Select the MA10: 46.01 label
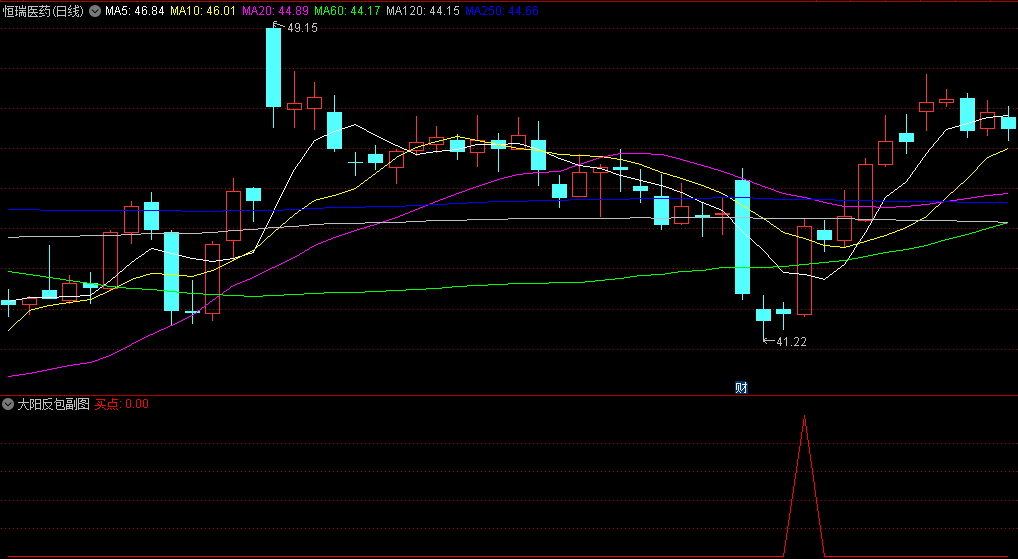 pos(203,11)
